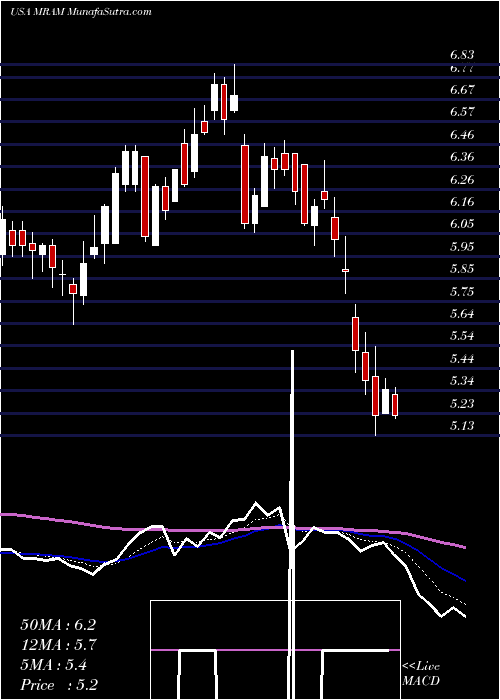This screenshot has width=500, height=700.
Task: Click the 6.26 price axis label
Action: (462, 179)
